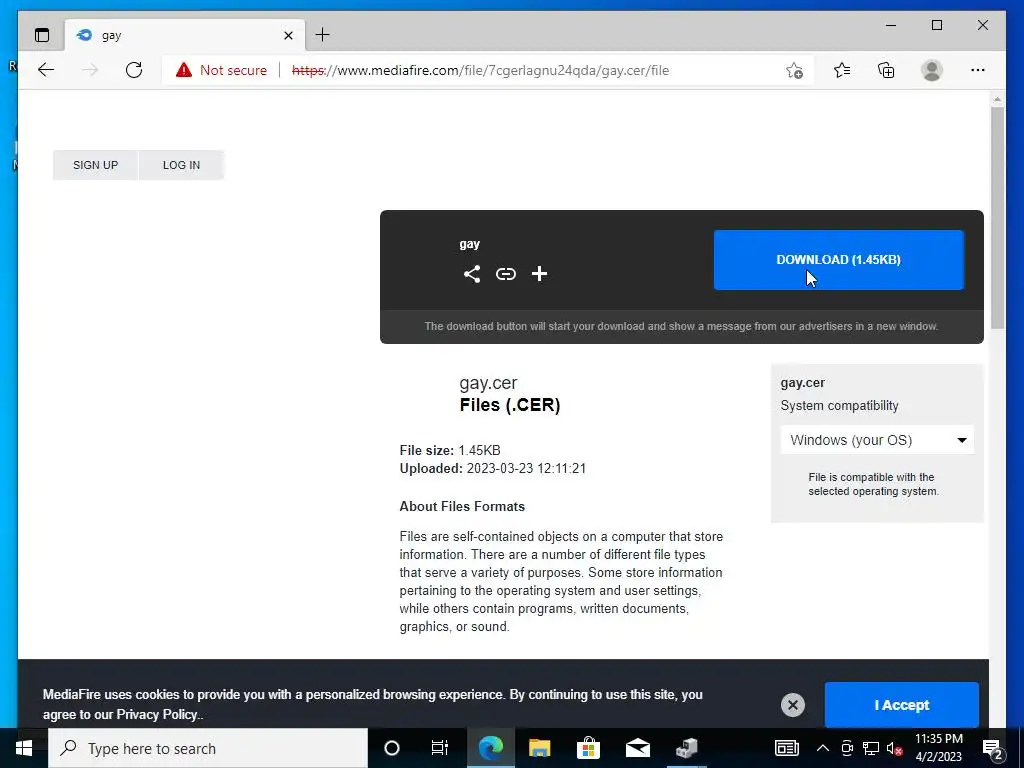Accept cookies with I Accept button
1024x768 pixels.
(901, 705)
